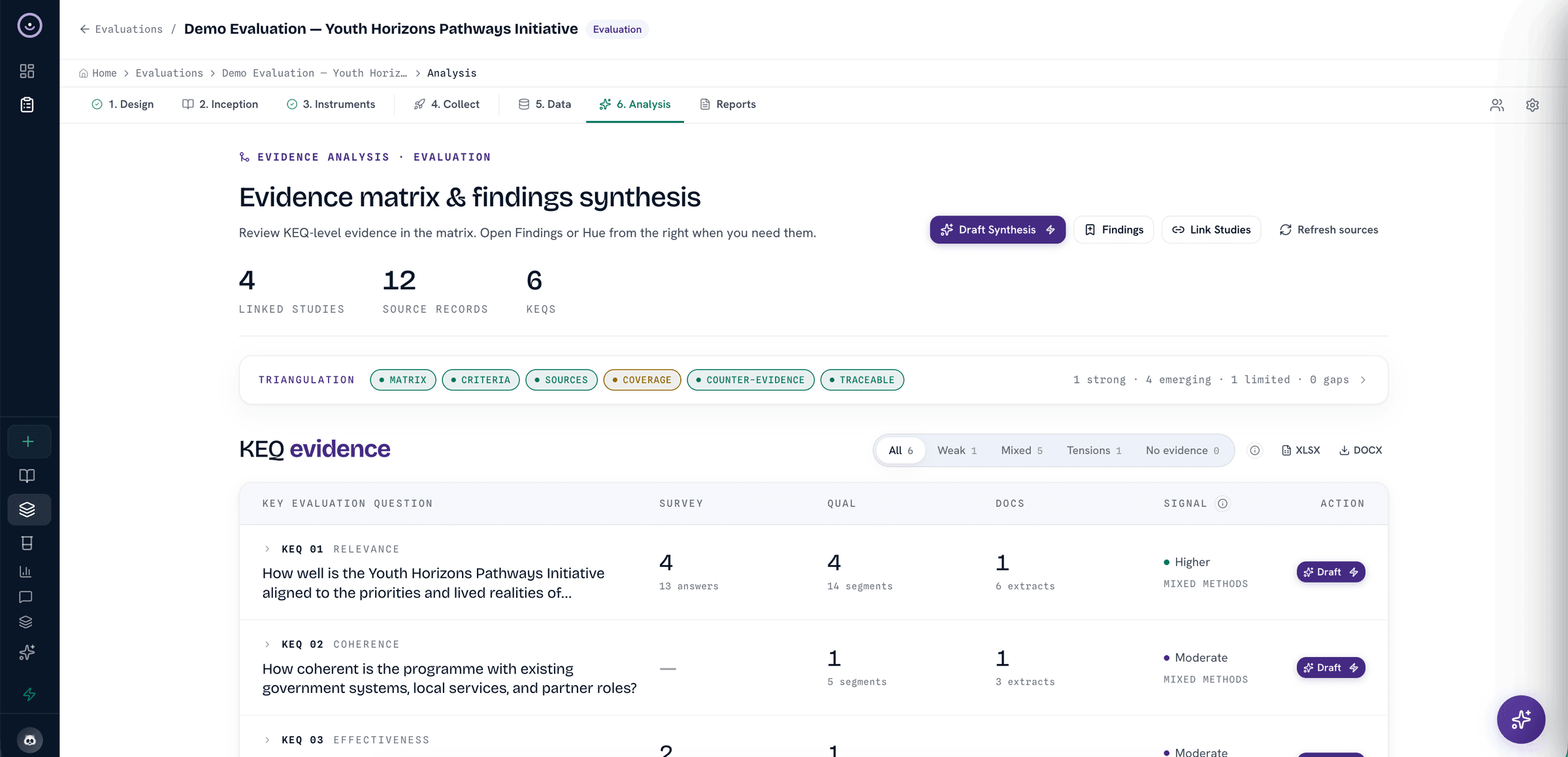
Task: Open the chat bubble icon in sidebar
Action: [25, 597]
